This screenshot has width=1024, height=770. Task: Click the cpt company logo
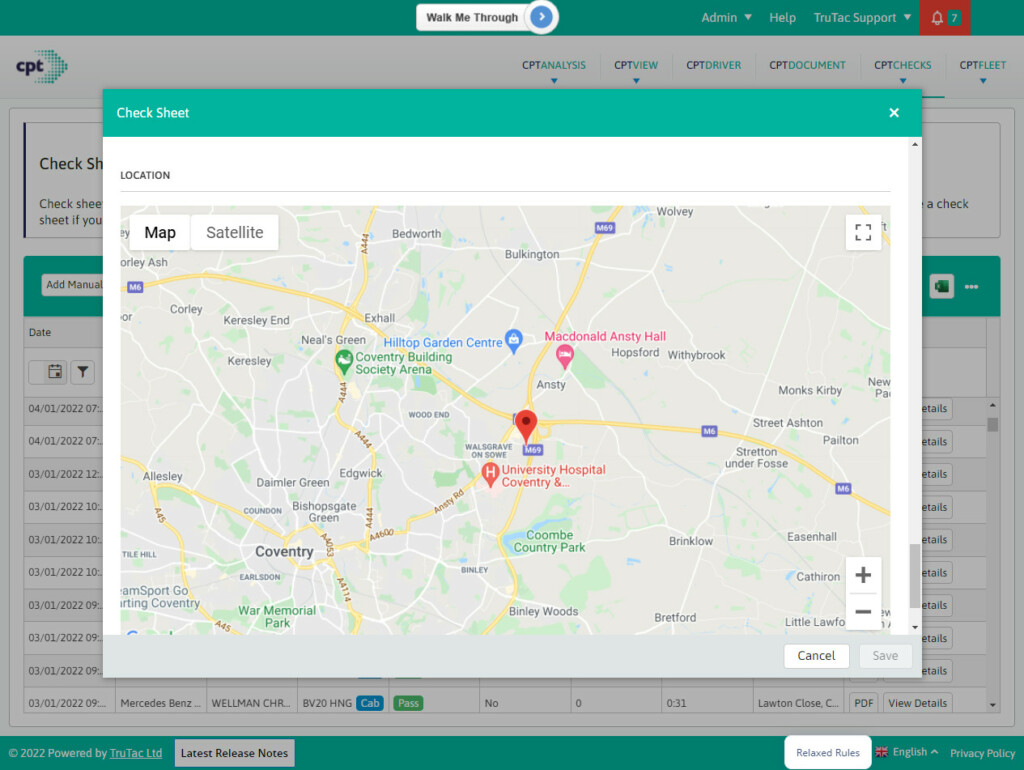(39, 66)
